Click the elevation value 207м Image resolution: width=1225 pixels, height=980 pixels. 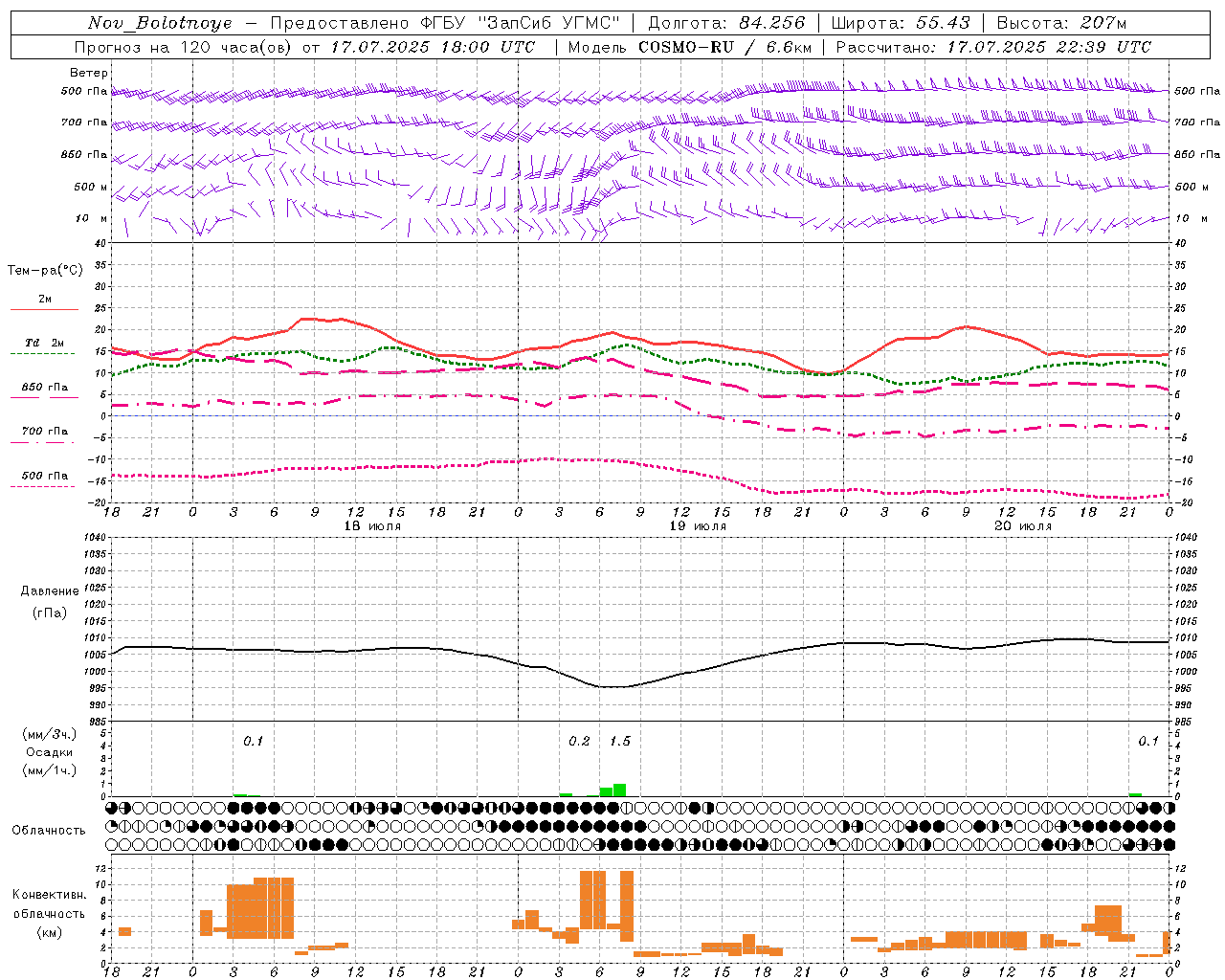point(1103,23)
